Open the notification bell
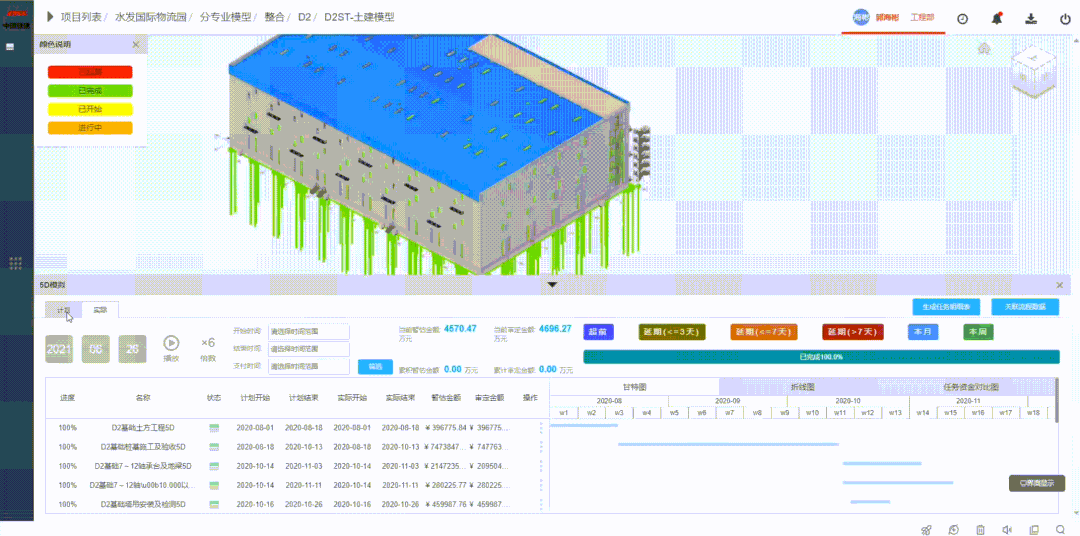 996,19
